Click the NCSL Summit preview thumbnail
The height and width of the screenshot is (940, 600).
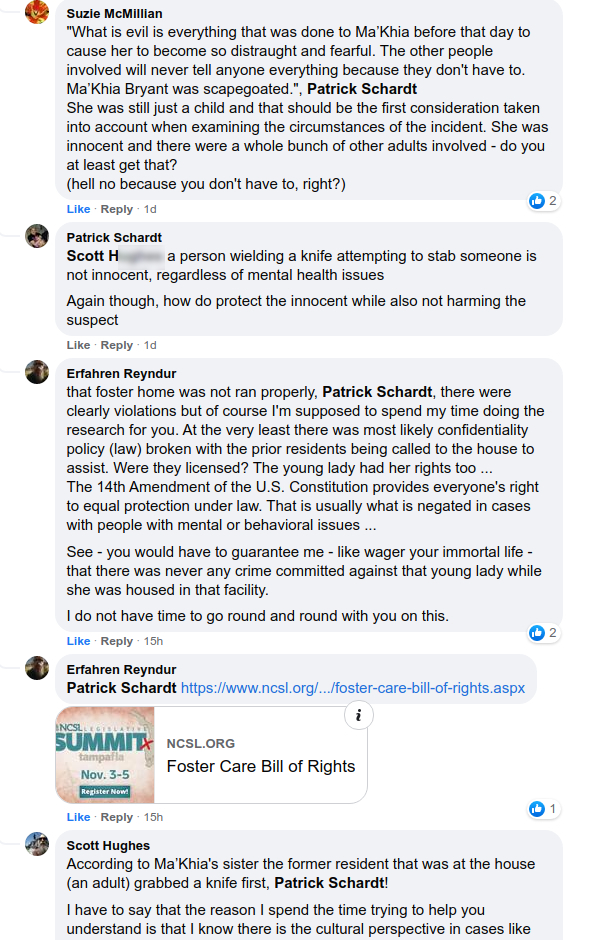[105, 755]
